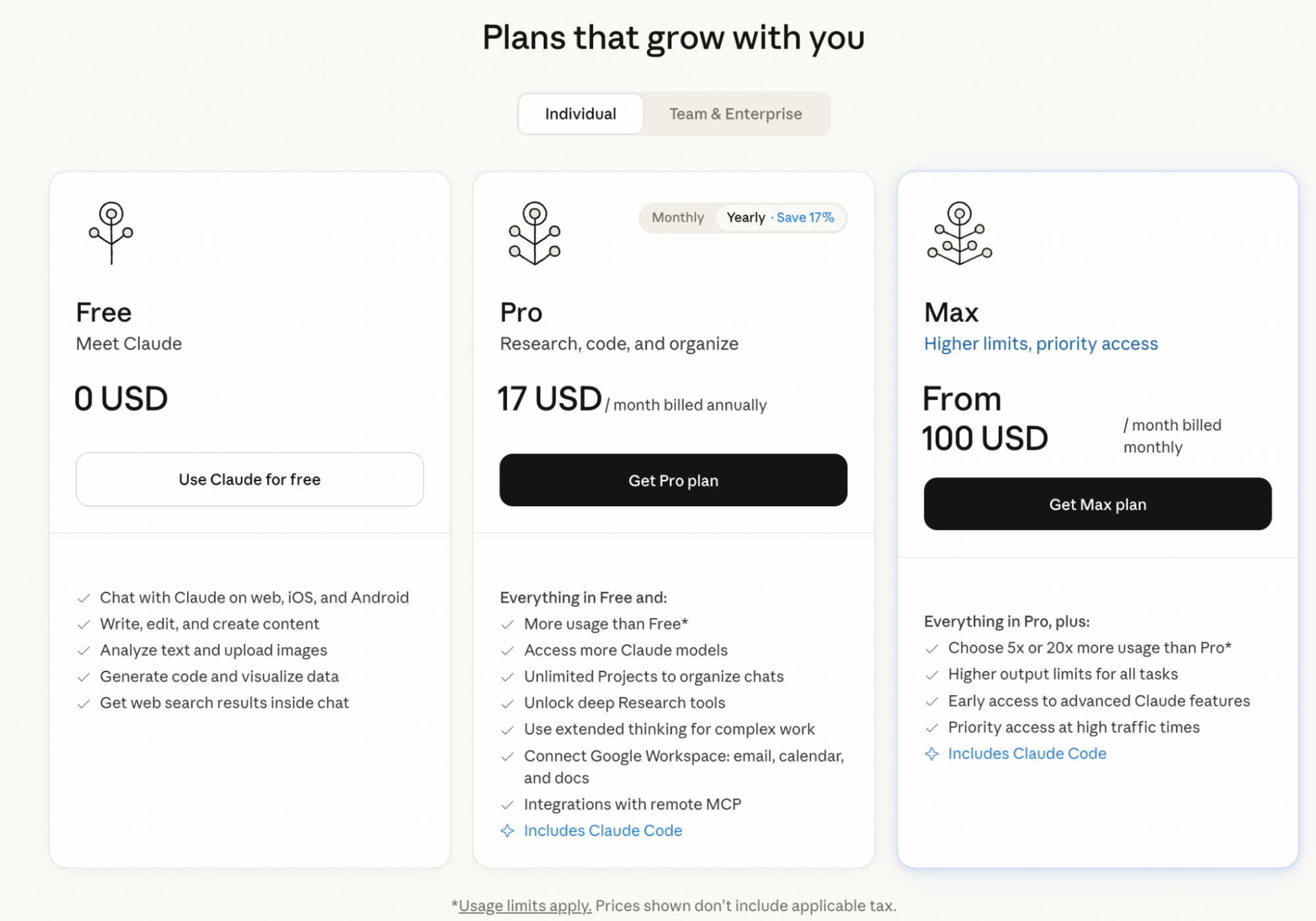The image size is (1316, 921).
Task: Click the Get Max plan button
Action: pos(1097,504)
